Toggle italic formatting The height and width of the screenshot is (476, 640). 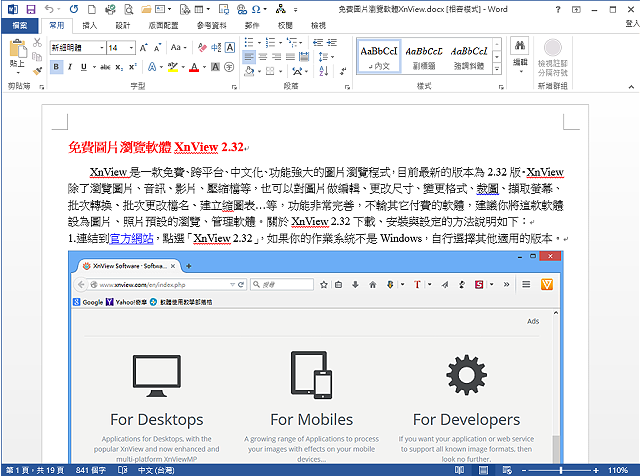(x=70, y=67)
